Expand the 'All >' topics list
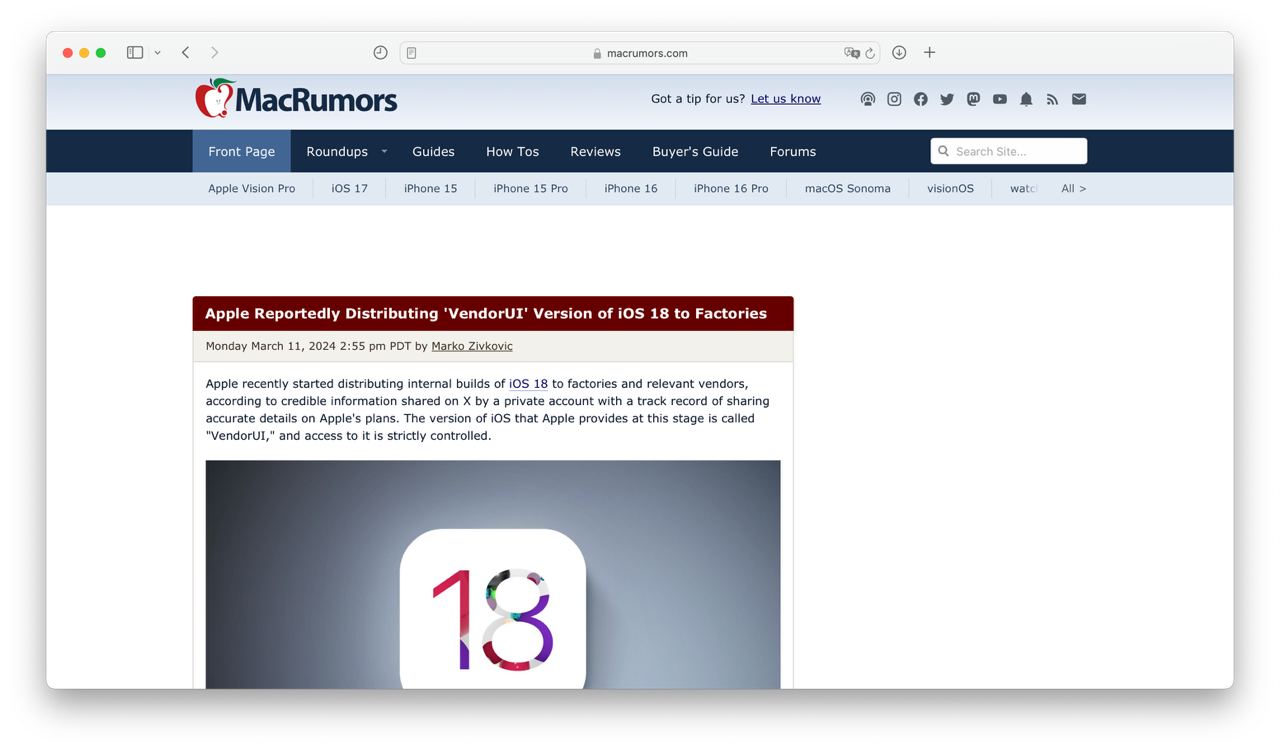The height and width of the screenshot is (750, 1280). 1073,188
